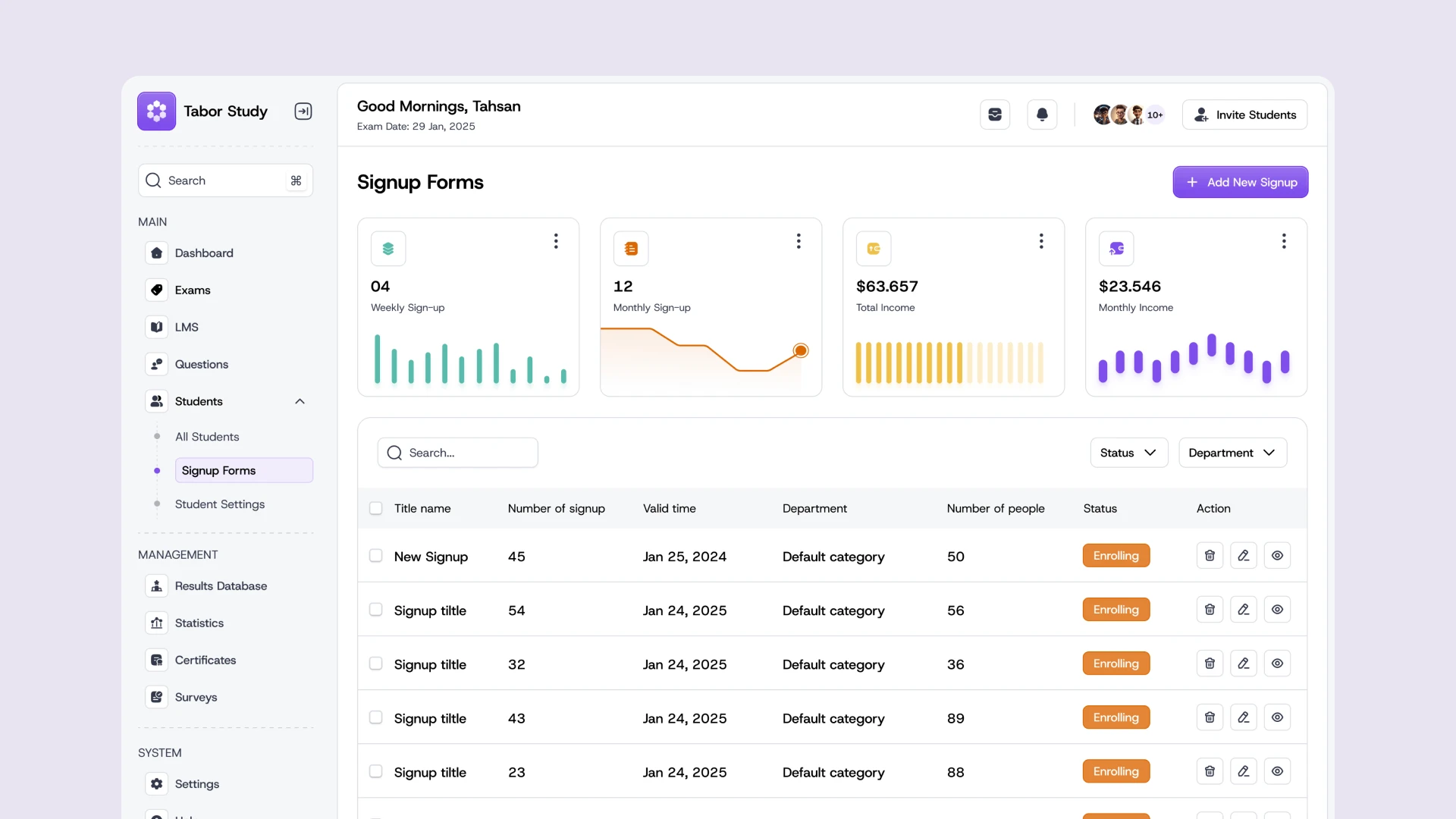The image size is (1456, 819).
Task: Click the Tabor Study logo icon
Action: [156, 111]
